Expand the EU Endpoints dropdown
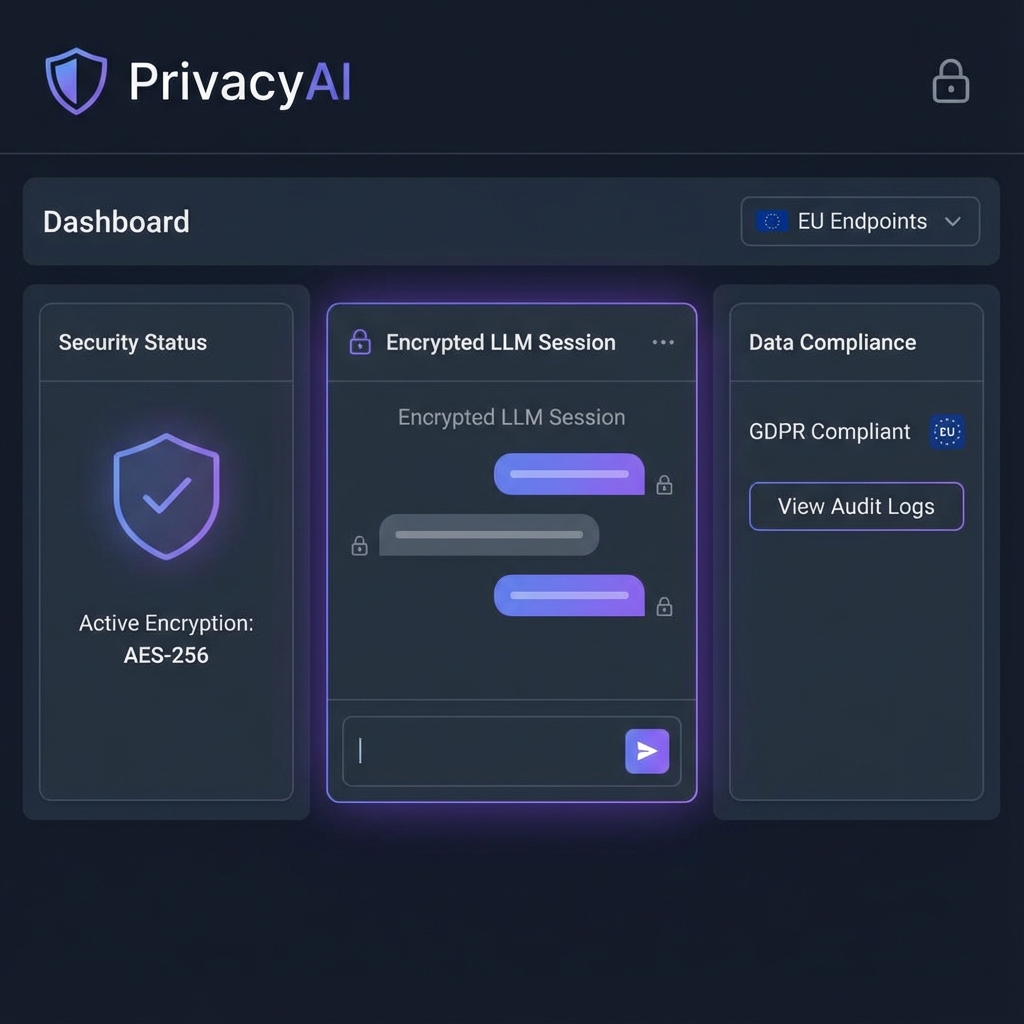 (859, 221)
